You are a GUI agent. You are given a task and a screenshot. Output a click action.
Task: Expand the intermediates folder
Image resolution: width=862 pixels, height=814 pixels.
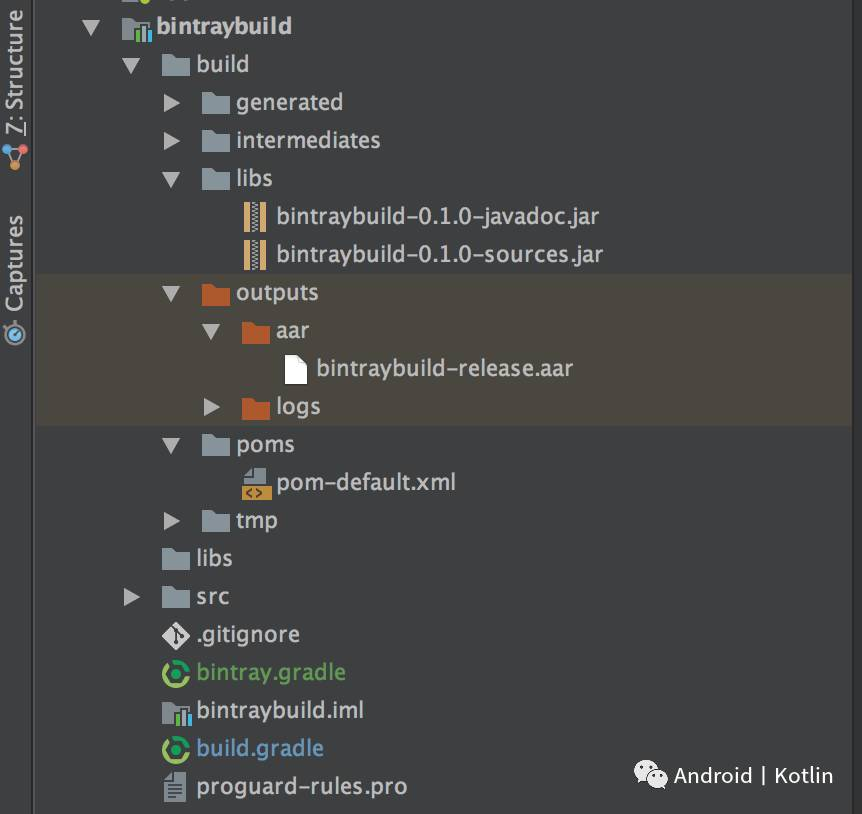click(171, 140)
